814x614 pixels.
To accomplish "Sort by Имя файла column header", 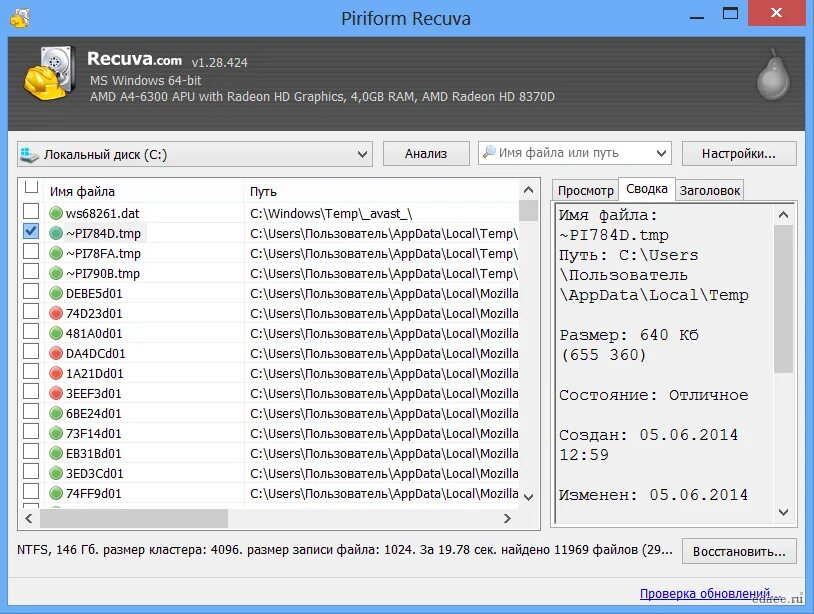I will [x=144, y=192].
